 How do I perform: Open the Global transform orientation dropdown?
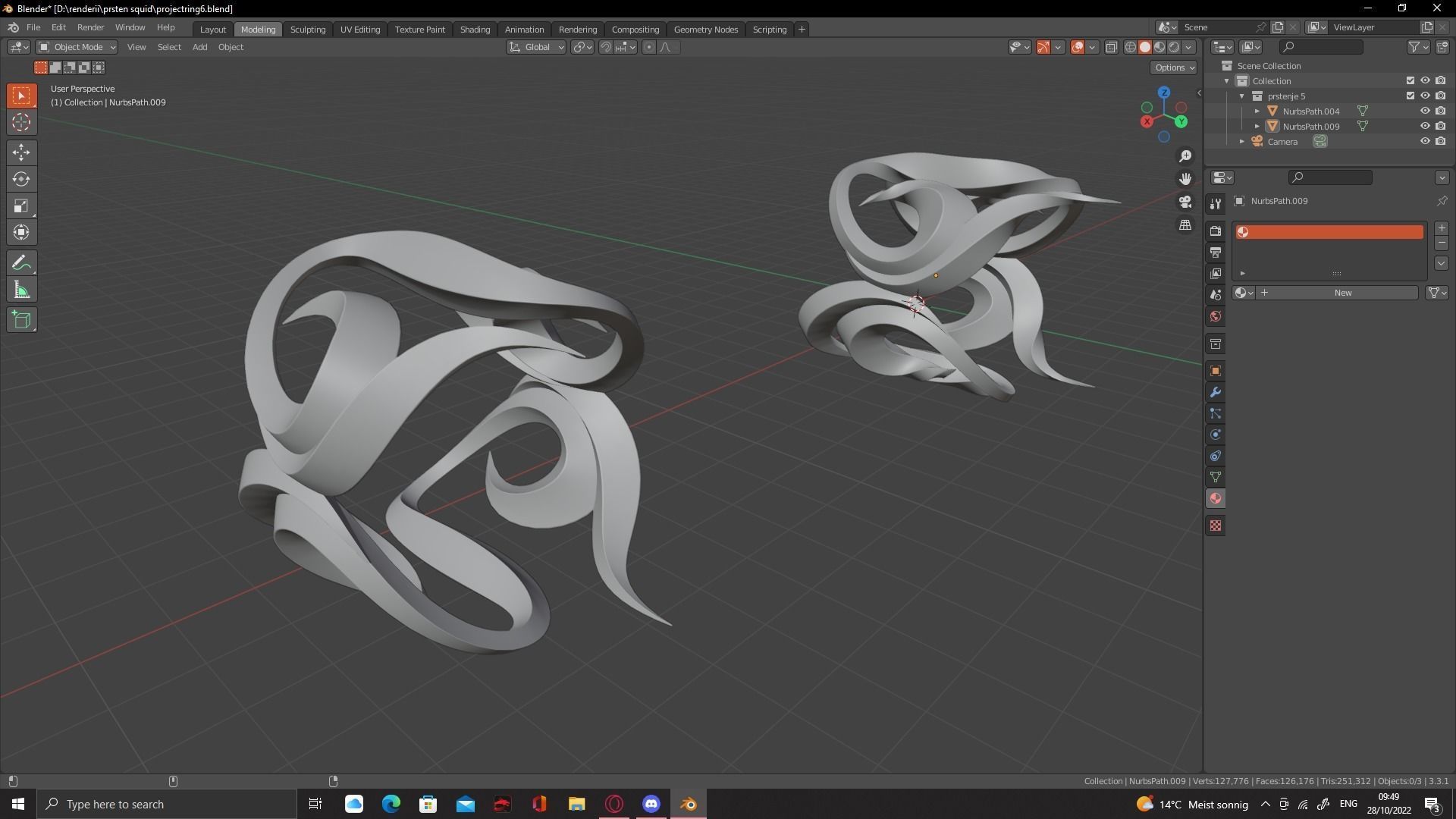click(x=537, y=47)
